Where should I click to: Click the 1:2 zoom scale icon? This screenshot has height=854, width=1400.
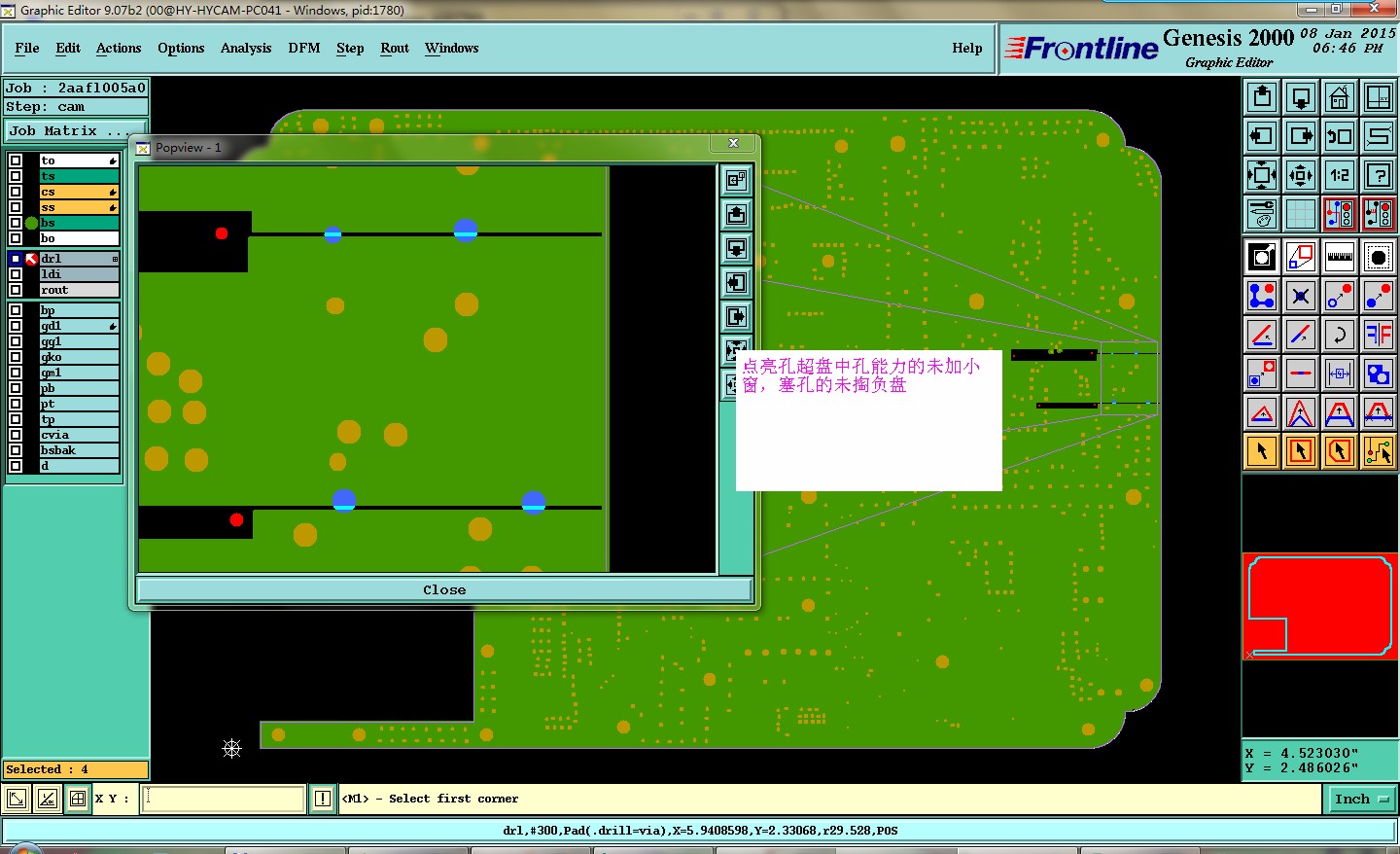click(1340, 175)
